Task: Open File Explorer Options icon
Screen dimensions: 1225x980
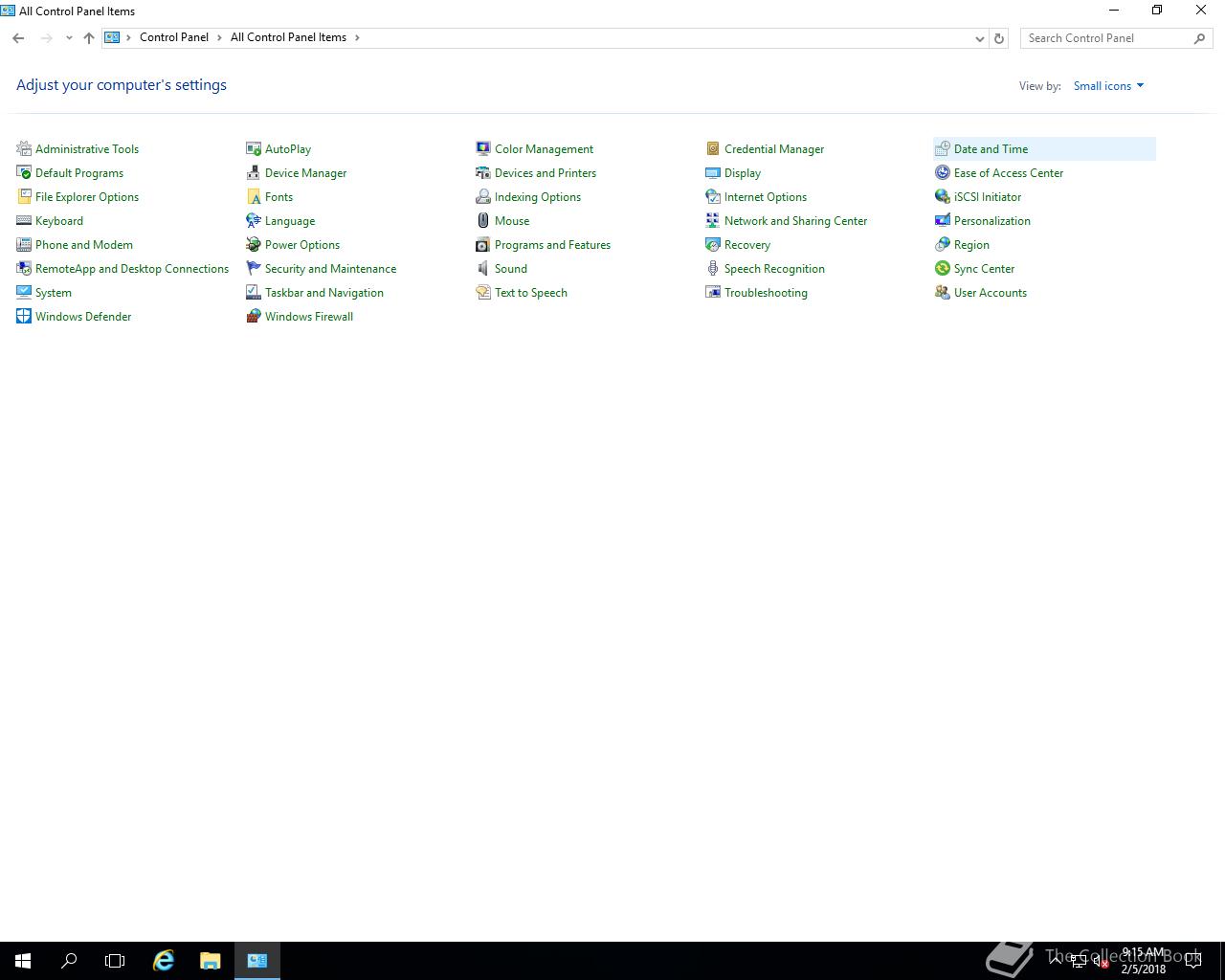Action: 24,196
